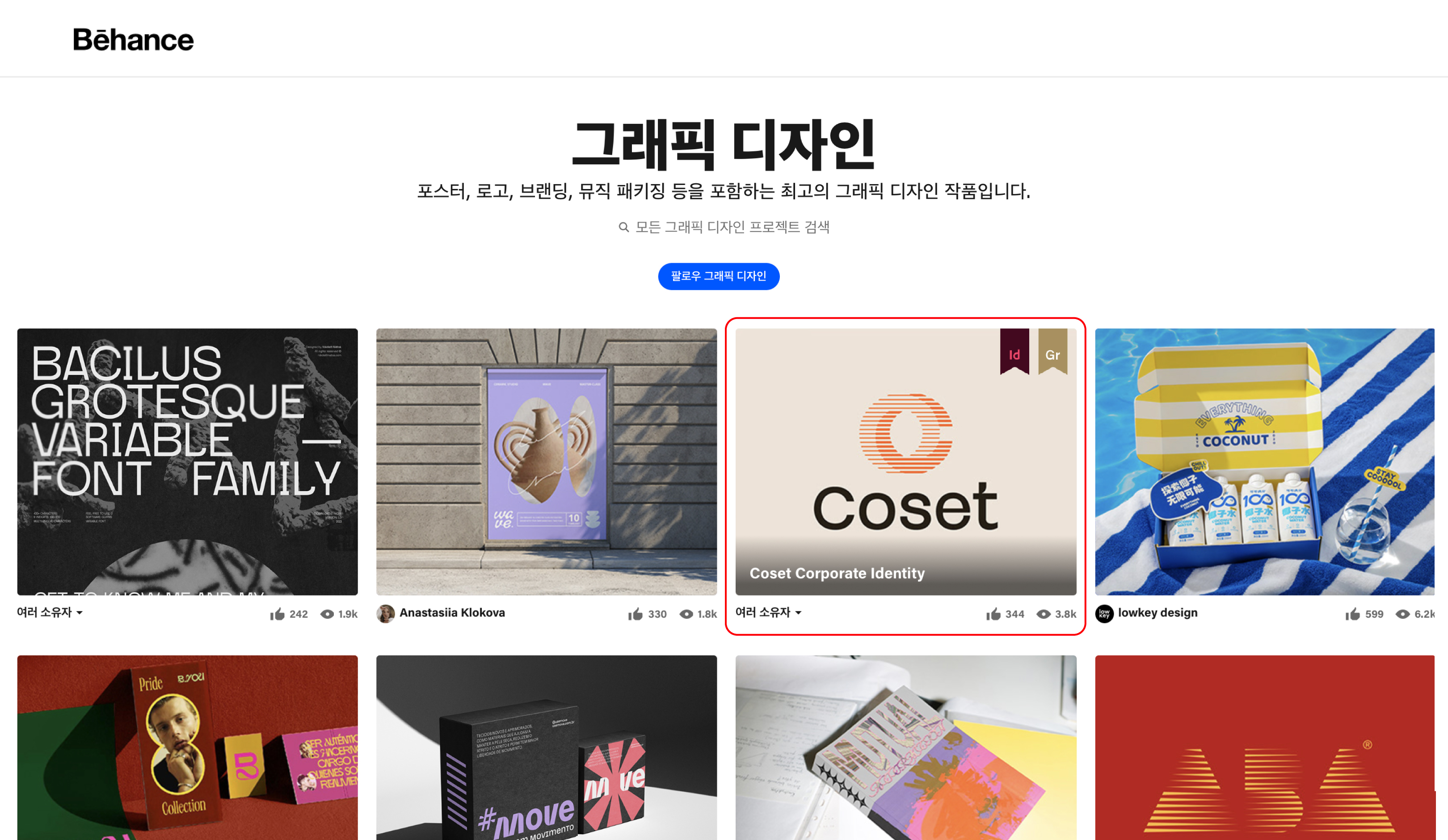Open Anastasiia Klokova's avatar
The image size is (1448, 840).
pyautogui.click(x=386, y=613)
